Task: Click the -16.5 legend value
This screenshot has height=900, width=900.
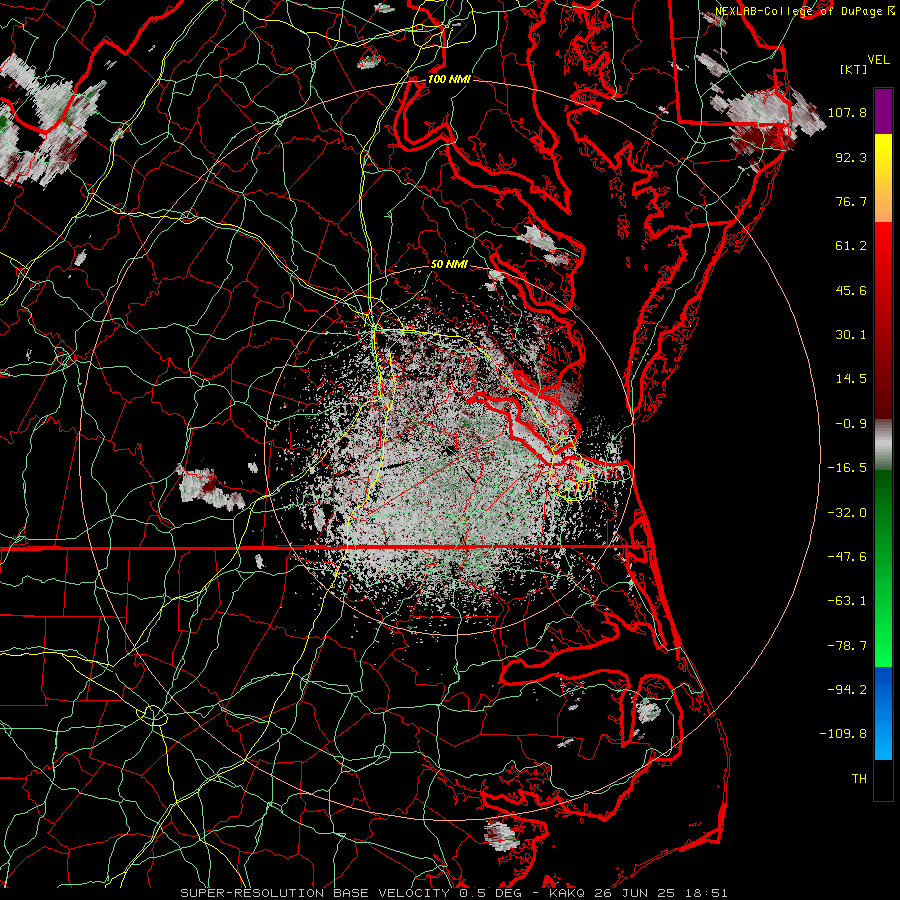Action: pos(847,468)
